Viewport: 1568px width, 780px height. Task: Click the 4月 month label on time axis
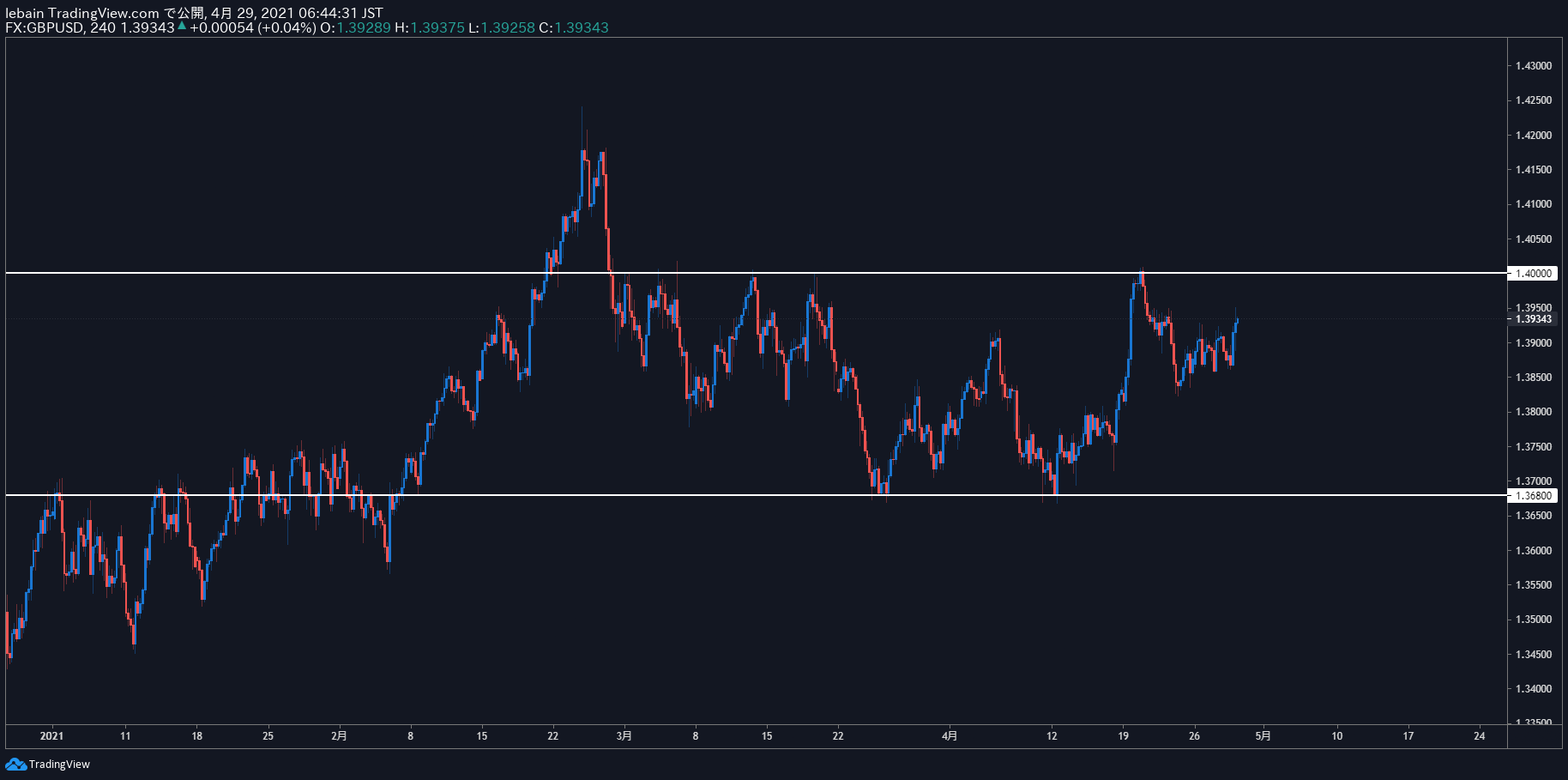(950, 735)
